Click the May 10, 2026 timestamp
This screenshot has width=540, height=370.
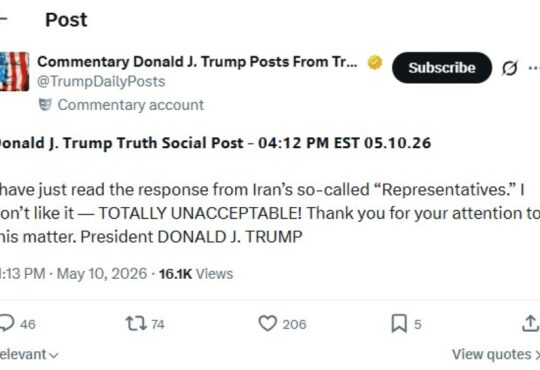102,274
